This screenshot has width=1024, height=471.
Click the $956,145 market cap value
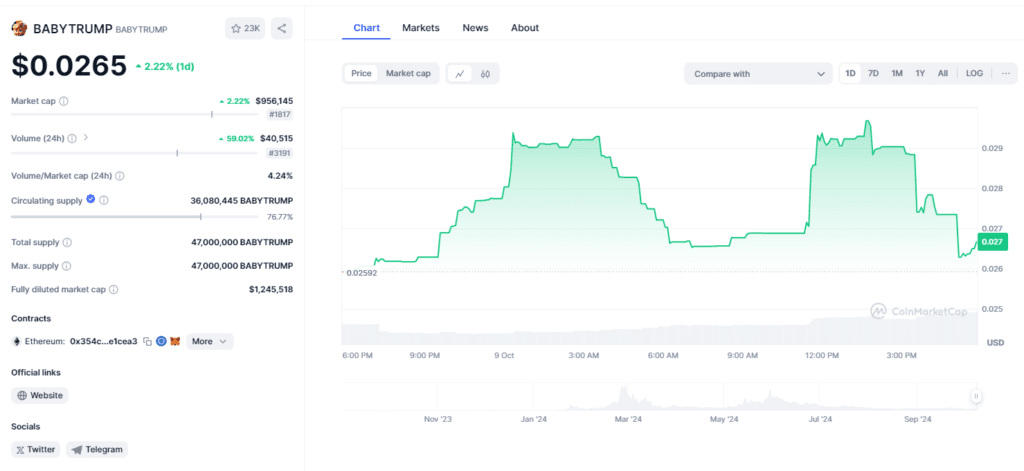pyautogui.click(x=274, y=101)
